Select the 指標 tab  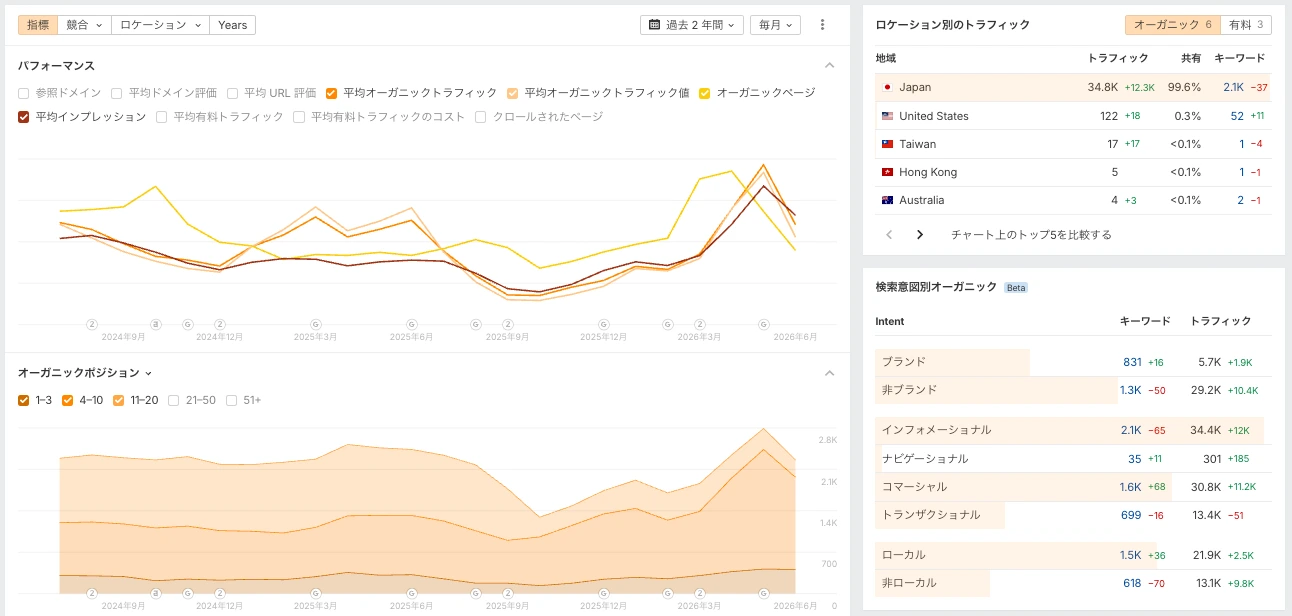38,25
